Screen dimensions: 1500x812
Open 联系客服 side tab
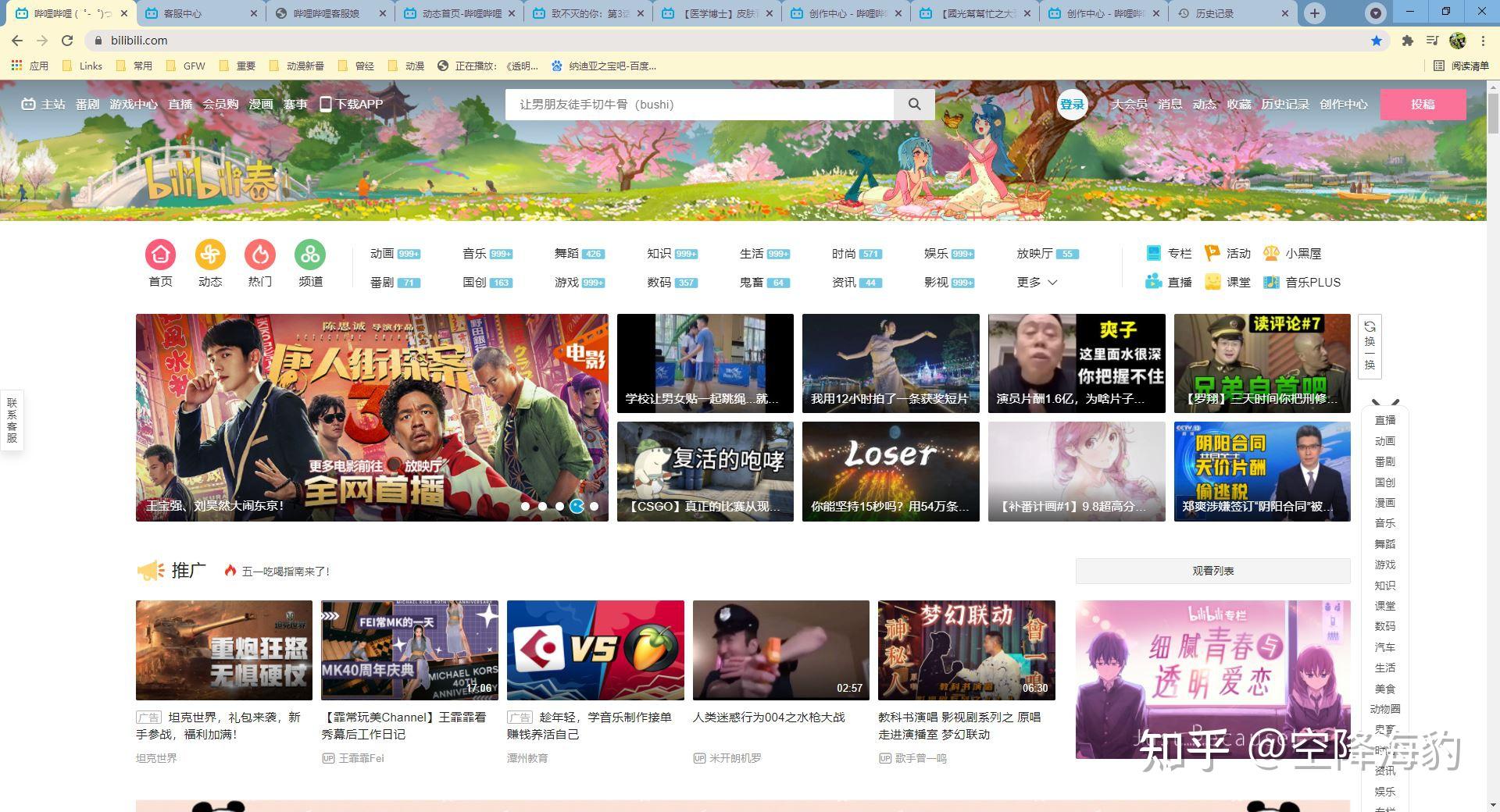tap(12, 420)
